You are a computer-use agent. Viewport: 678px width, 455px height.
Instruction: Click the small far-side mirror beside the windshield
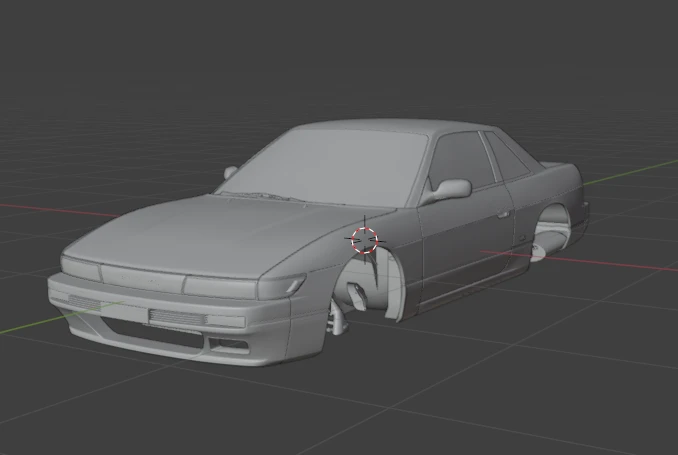pos(230,172)
